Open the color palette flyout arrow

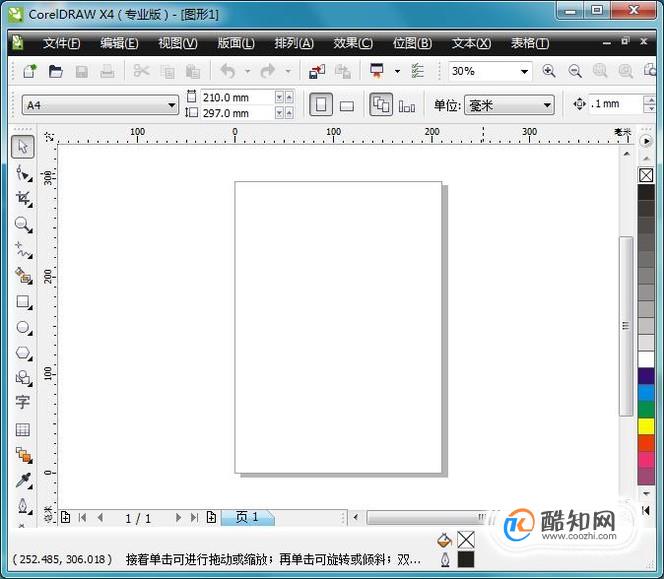click(646, 141)
